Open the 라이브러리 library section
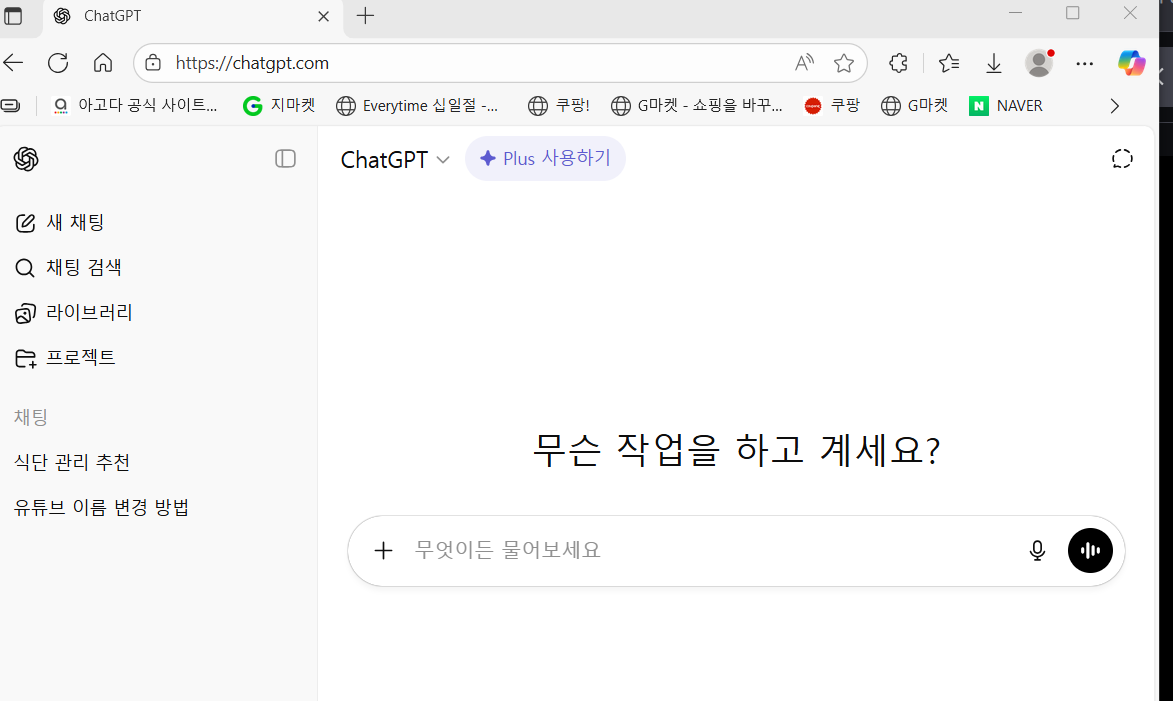The width and height of the screenshot is (1173, 701). 73,312
